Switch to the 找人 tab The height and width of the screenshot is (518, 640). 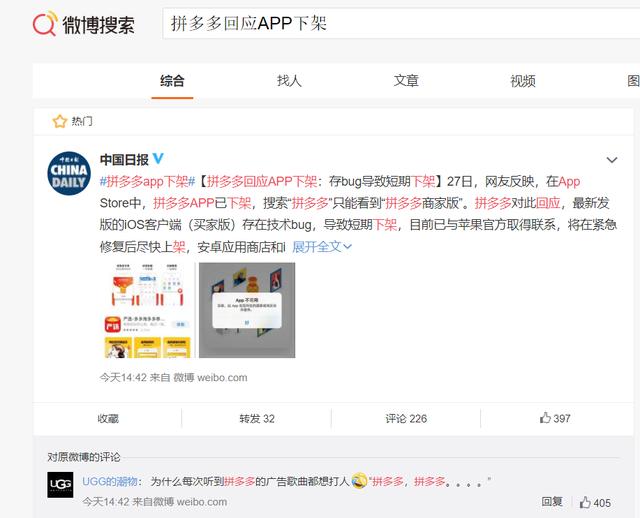[289, 81]
